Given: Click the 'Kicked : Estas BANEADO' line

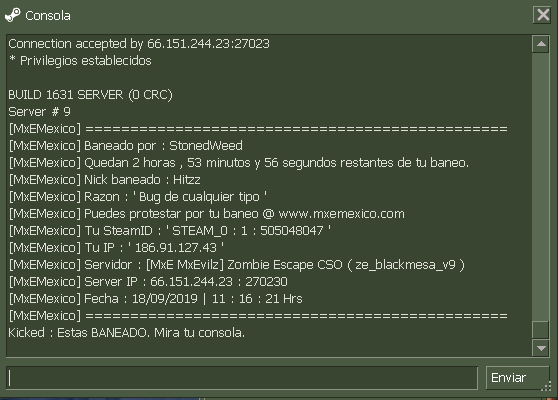Looking at the screenshot, I should [x=126, y=333].
